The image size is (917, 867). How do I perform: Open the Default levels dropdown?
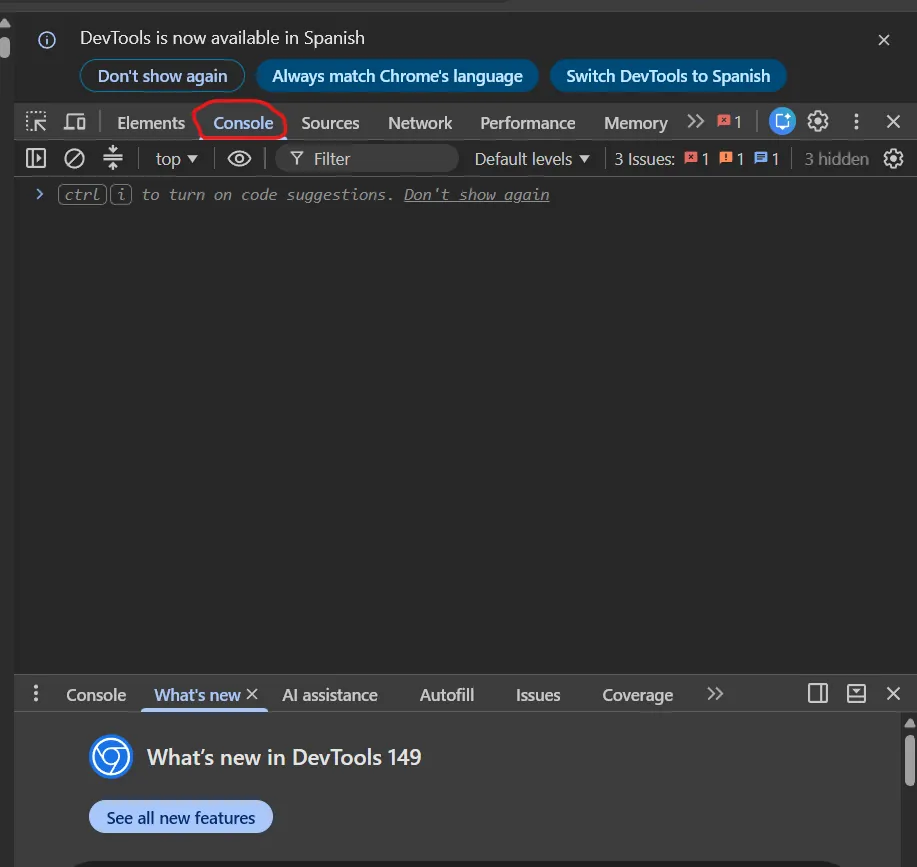click(532, 159)
